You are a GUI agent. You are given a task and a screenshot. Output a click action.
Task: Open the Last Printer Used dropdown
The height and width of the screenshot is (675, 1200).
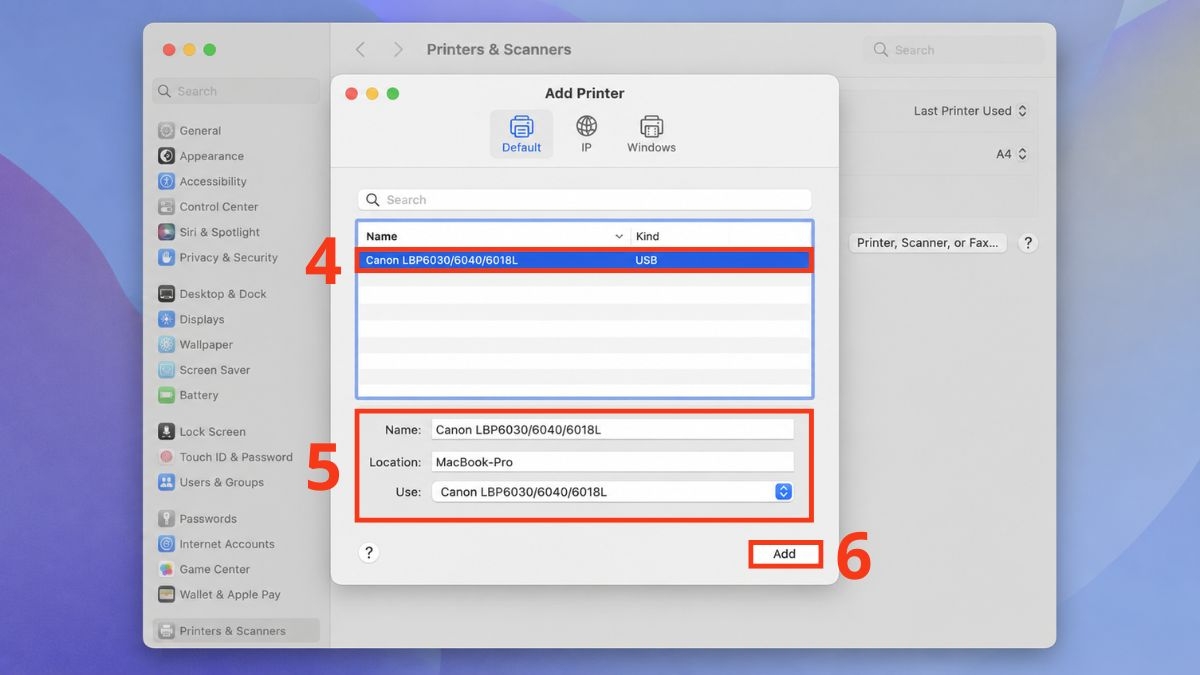click(x=970, y=111)
